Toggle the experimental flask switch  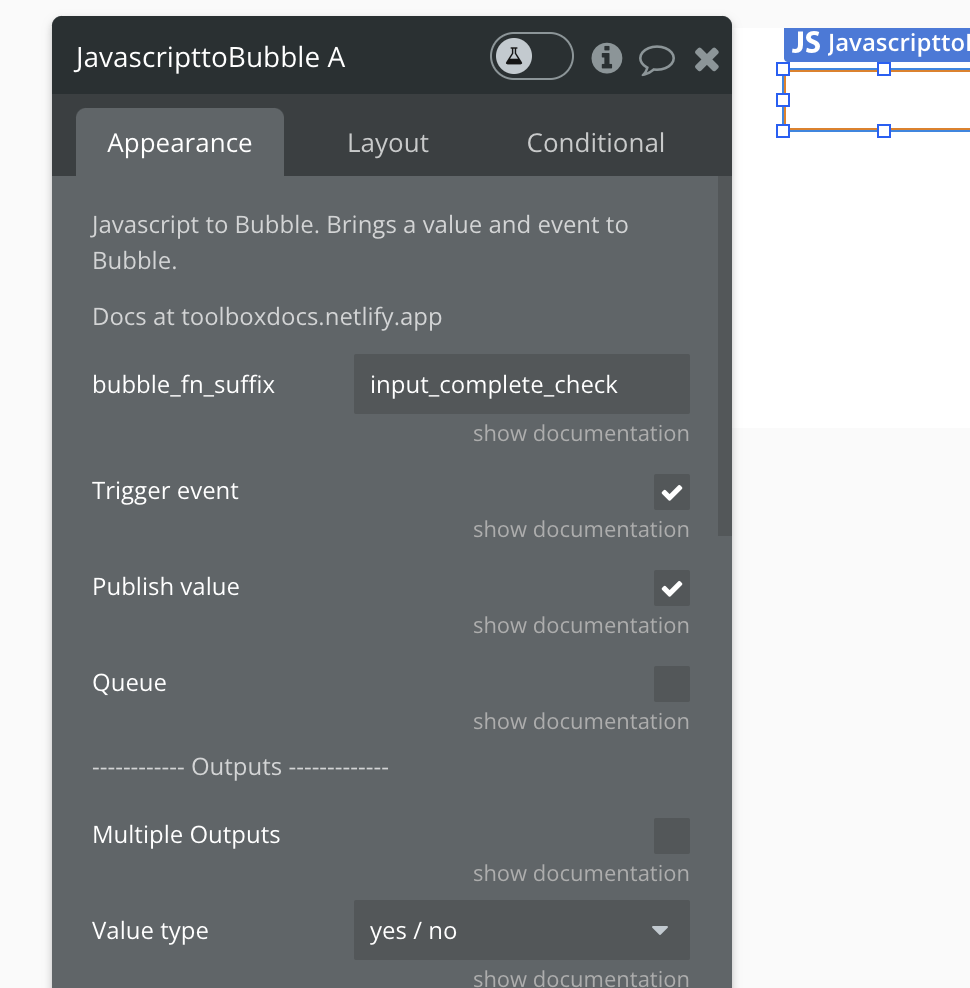pos(531,57)
